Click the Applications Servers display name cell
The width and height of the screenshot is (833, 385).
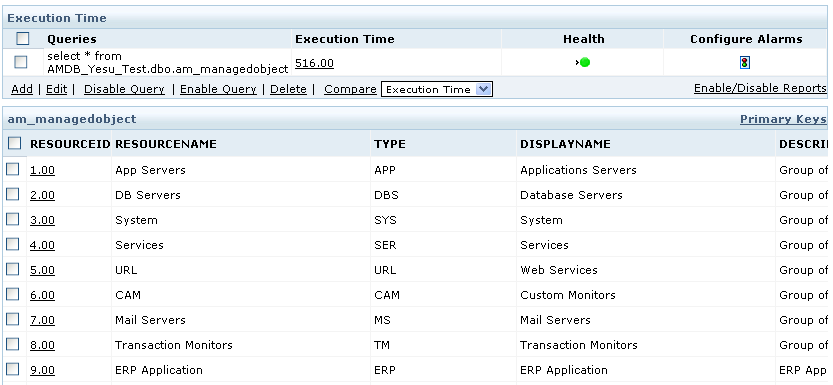point(579,170)
